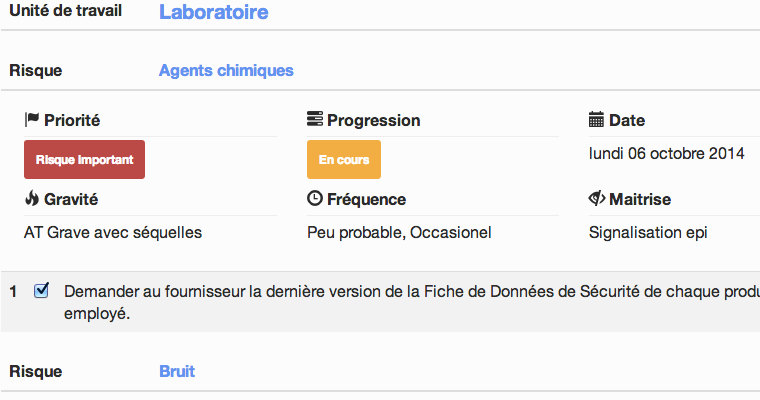Image resolution: width=760 pixels, height=400 pixels.
Task: Open the Bruit risk link
Action: coord(177,371)
